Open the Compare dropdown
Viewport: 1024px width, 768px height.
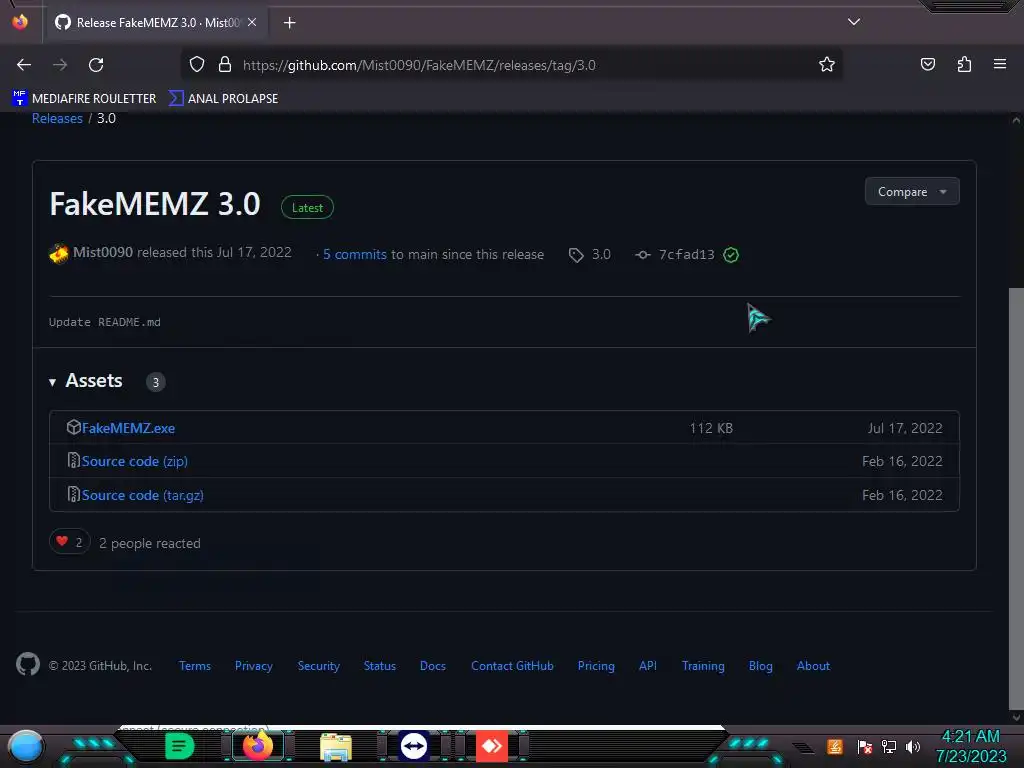click(x=912, y=191)
